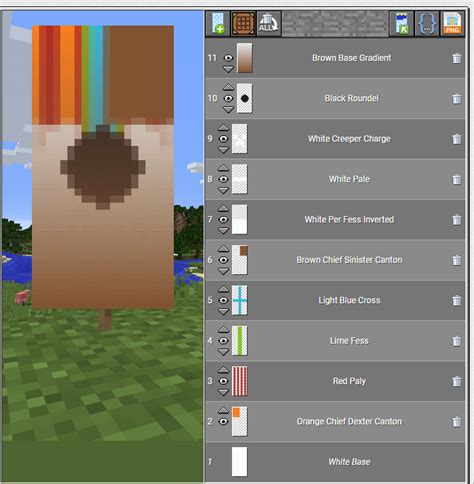Delete the White Creeper Charge layer
The image size is (474, 484).
point(457,139)
